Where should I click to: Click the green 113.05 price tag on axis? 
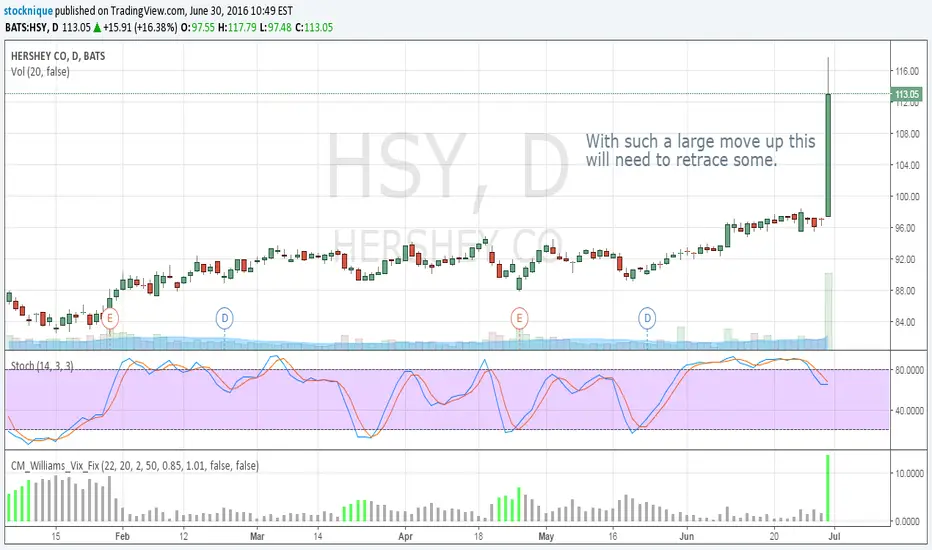pyautogui.click(x=906, y=94)
